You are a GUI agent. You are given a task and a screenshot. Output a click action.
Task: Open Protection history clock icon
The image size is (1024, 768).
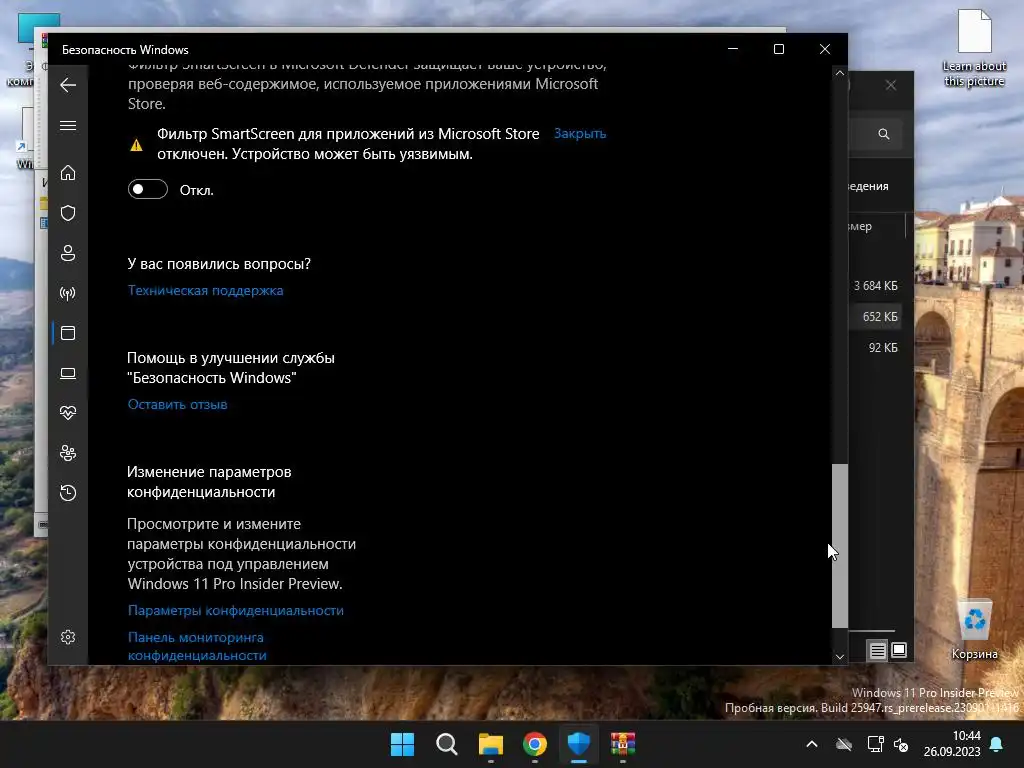[x=68, y=492]
